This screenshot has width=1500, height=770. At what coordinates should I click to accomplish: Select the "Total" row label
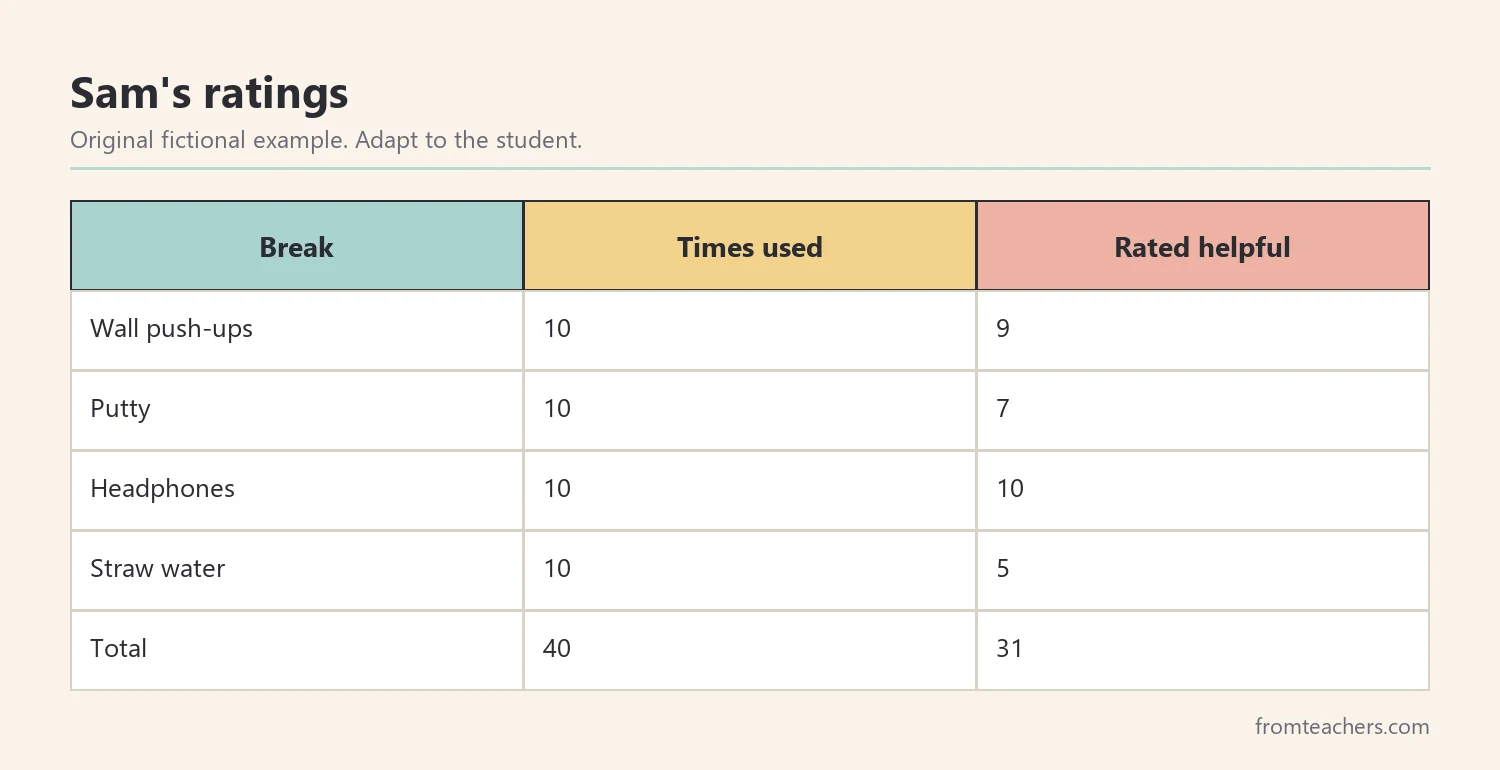[x=118, y=649]
